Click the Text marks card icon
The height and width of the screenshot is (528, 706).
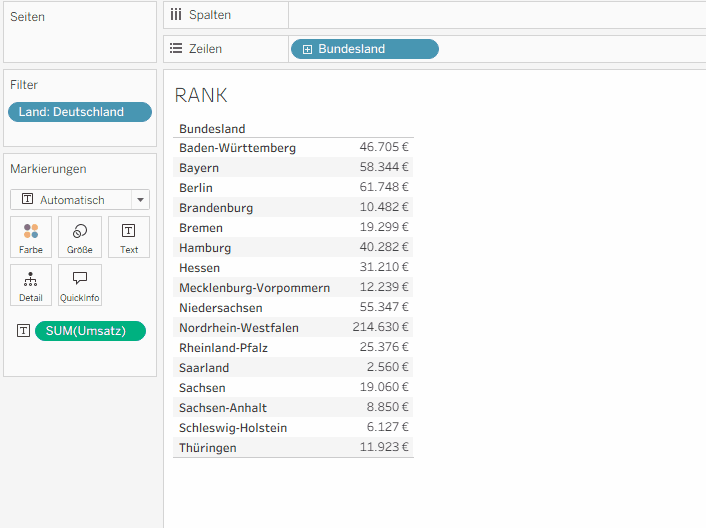tap(129, 236)
